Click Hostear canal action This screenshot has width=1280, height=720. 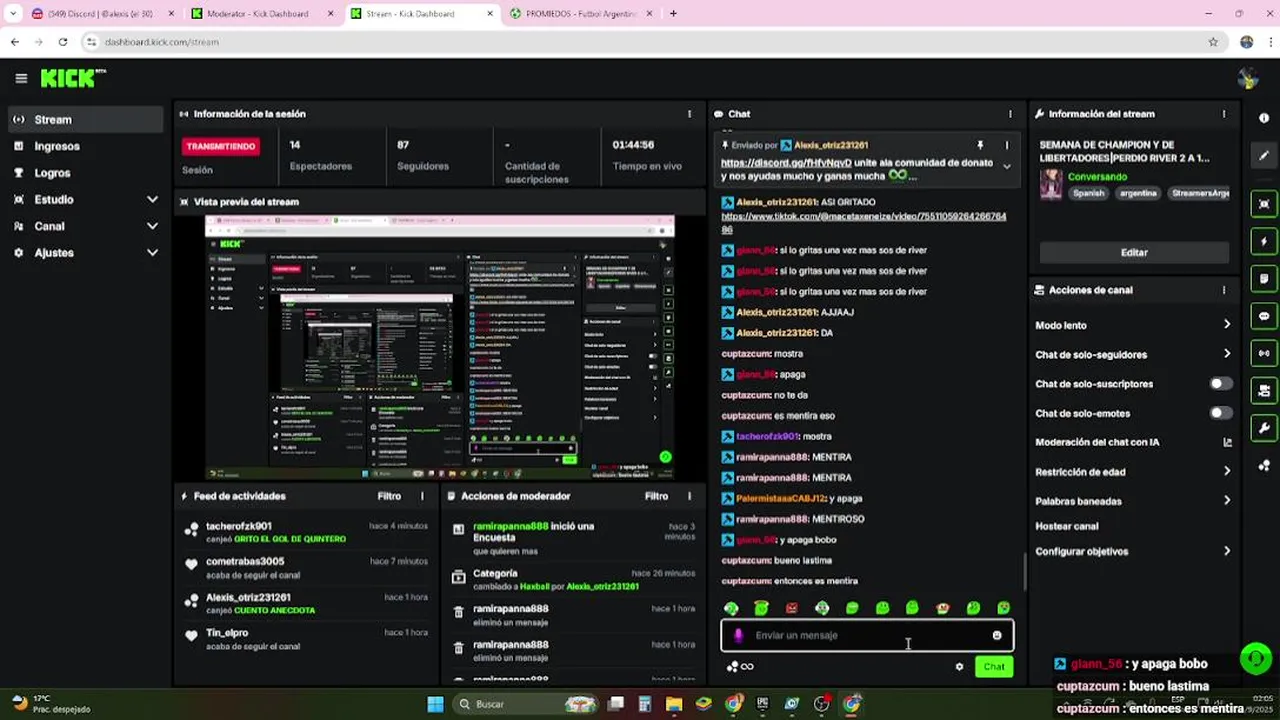pyautogui.click(x=1067, y=526)
